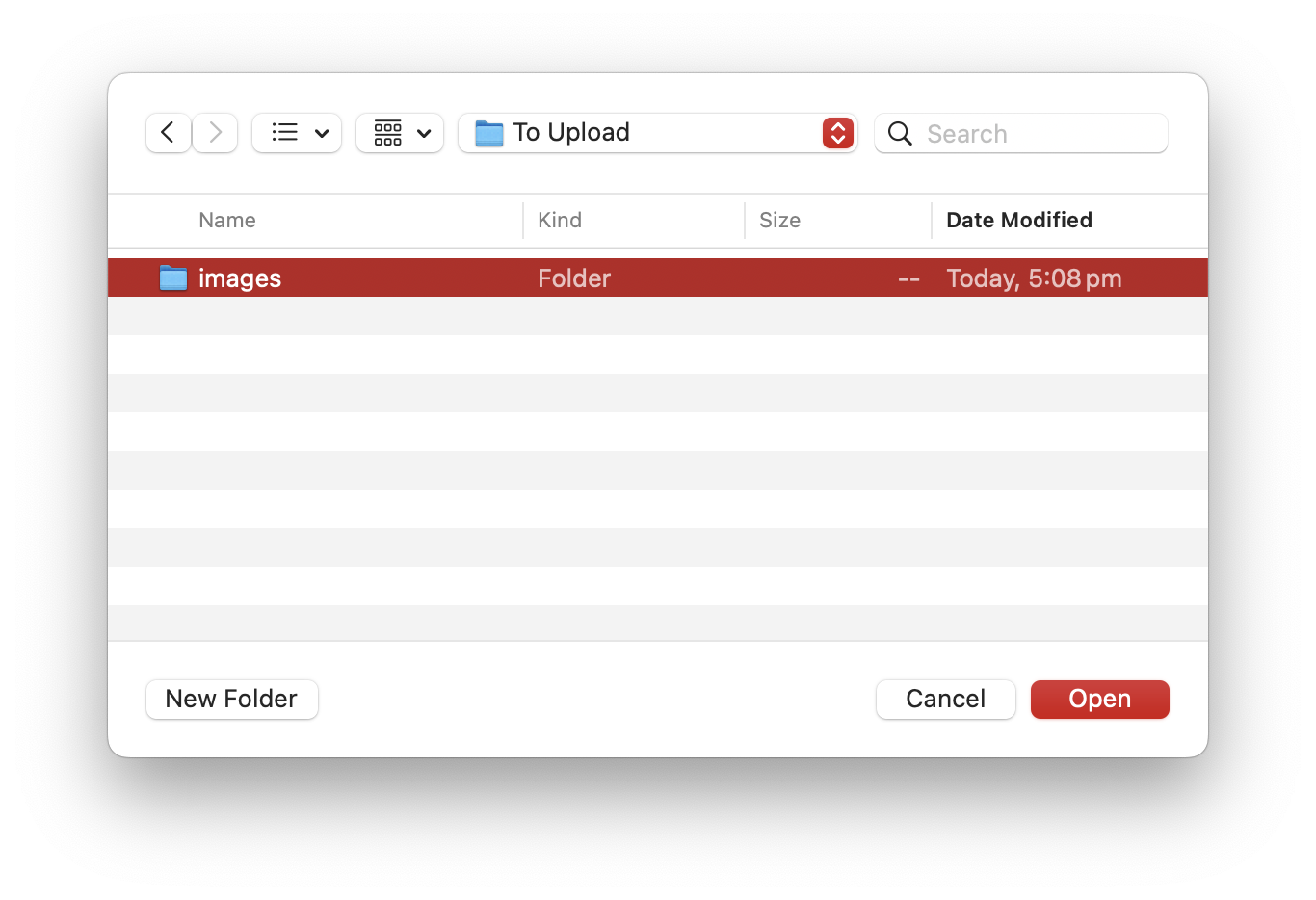Viewport: 1316px width, 900px height.
Task: Focus the Search input field
Action: [x=1021, y=133]
